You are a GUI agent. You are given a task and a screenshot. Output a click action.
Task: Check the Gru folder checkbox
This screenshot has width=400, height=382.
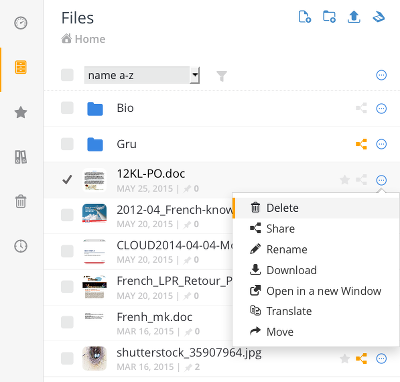[x=67, y=144]
